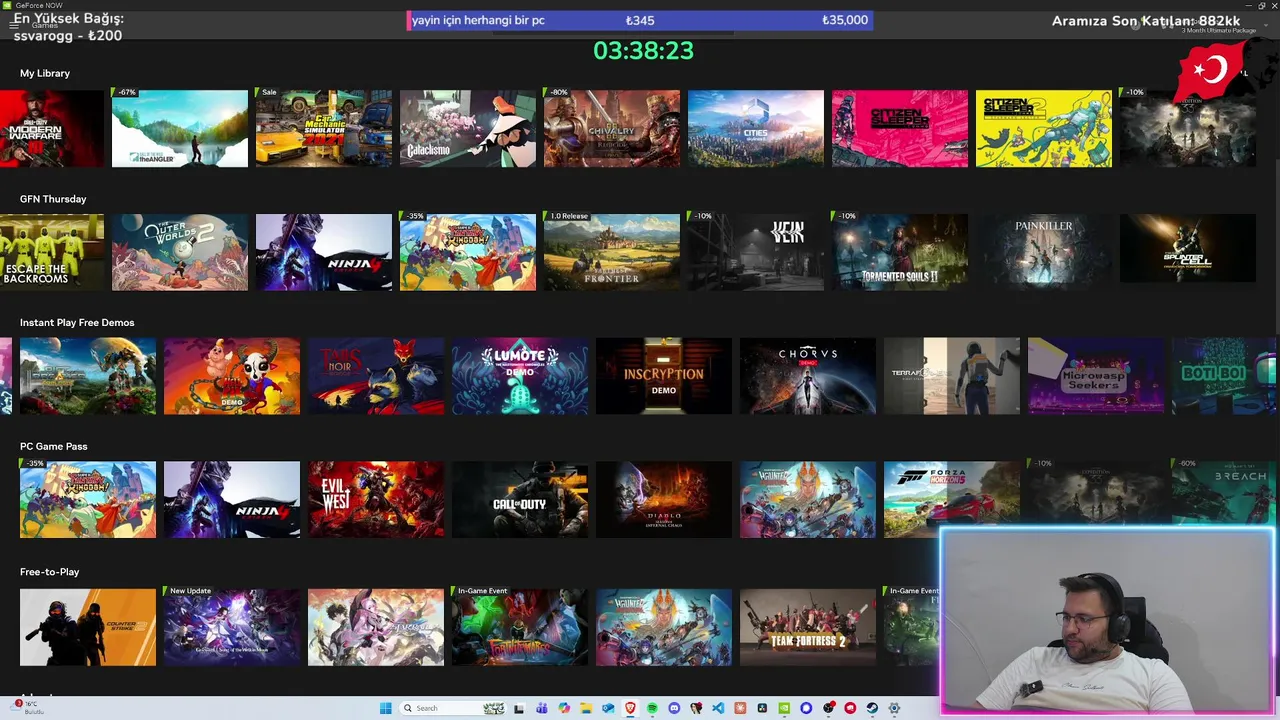Open the PC Game Pass section heading
1280x720 pixels.
pyautogui.click(x=54, y=446)
